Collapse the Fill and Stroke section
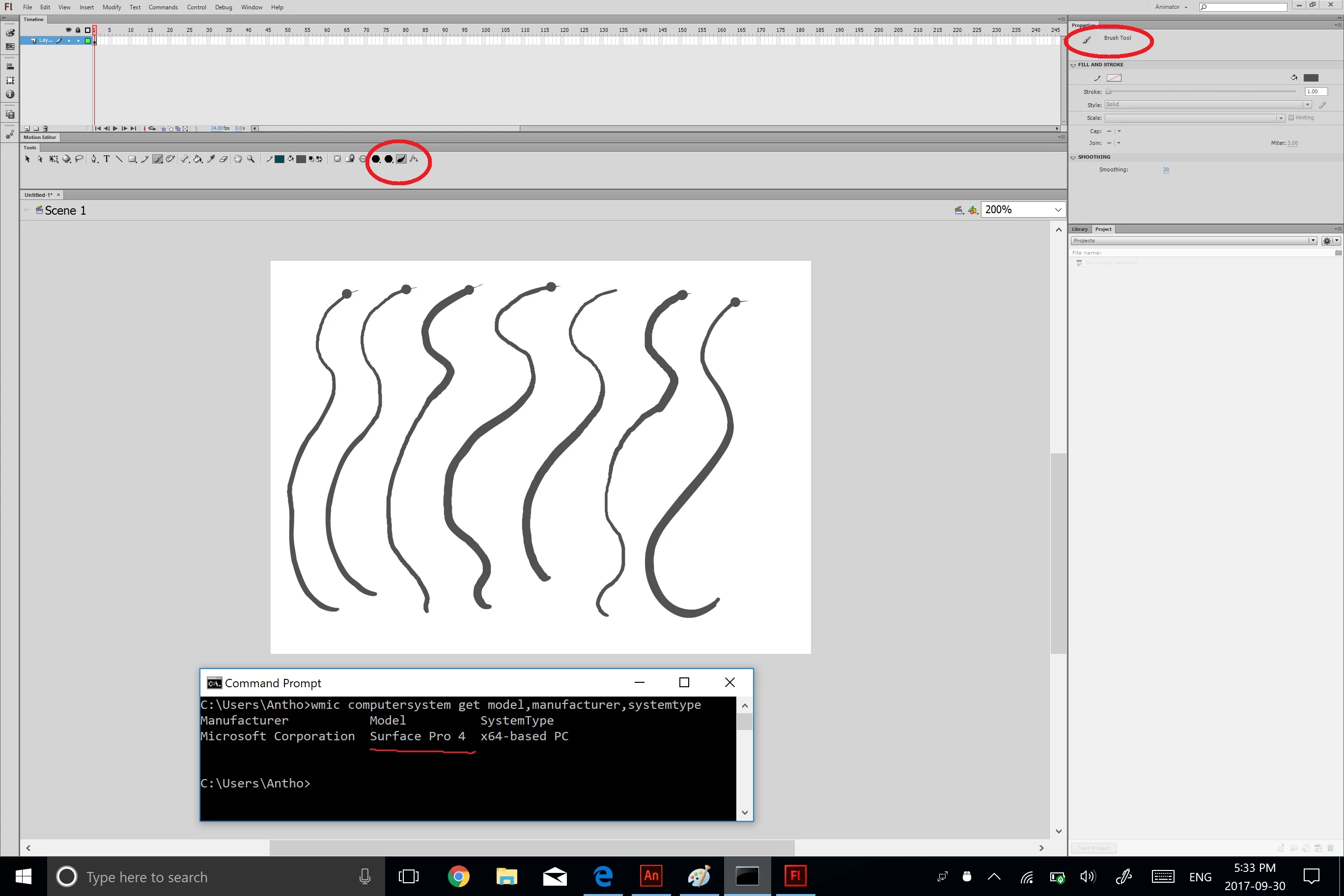The image size is (1344, 896). coord(1073,65)
